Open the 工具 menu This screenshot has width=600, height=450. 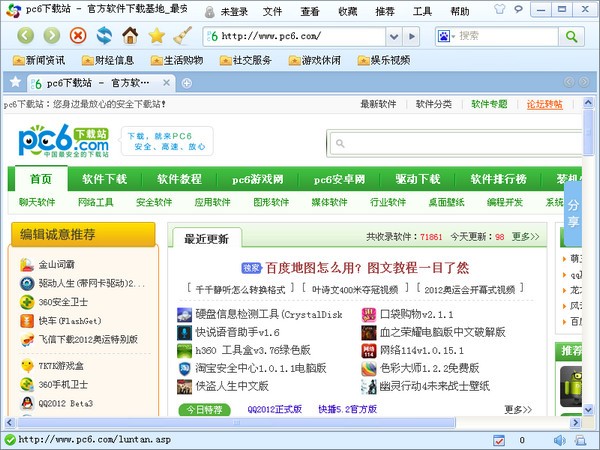click(x=422, y=12)
